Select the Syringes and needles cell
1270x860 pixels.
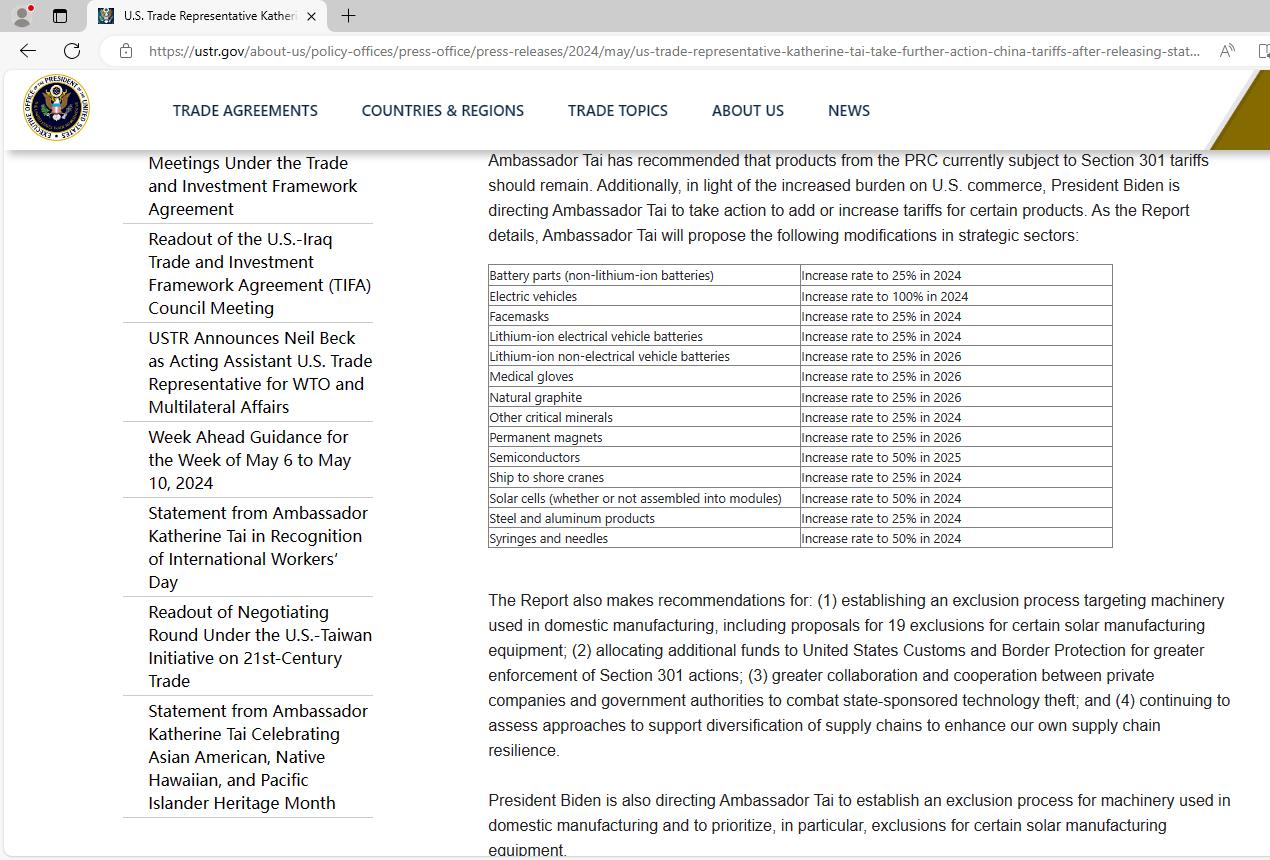click(x=644, y=538)
